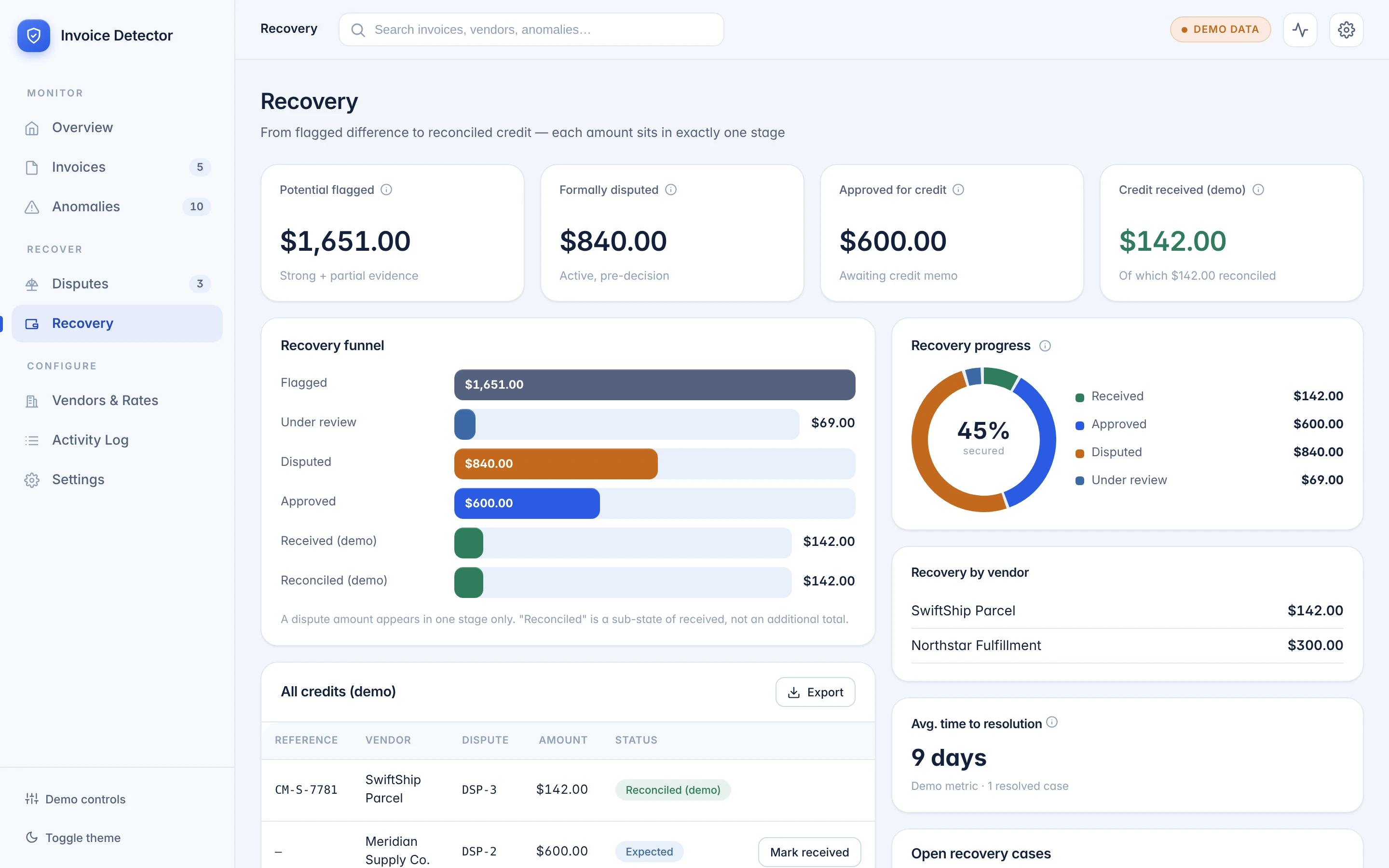This screenshot has width=1389, height=868.
Task: Click the Vendors & Rates building icon
Action: pyautogui.click(x=32, y=401)
